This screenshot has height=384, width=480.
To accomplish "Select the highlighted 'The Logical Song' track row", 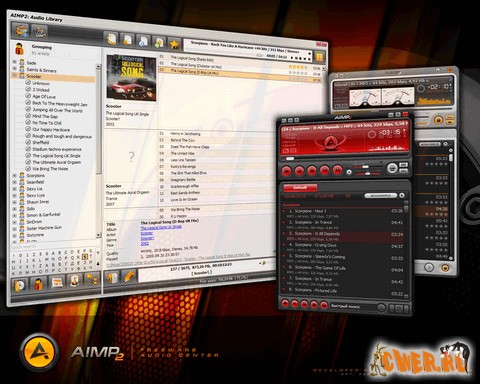I will click(239, 75).
